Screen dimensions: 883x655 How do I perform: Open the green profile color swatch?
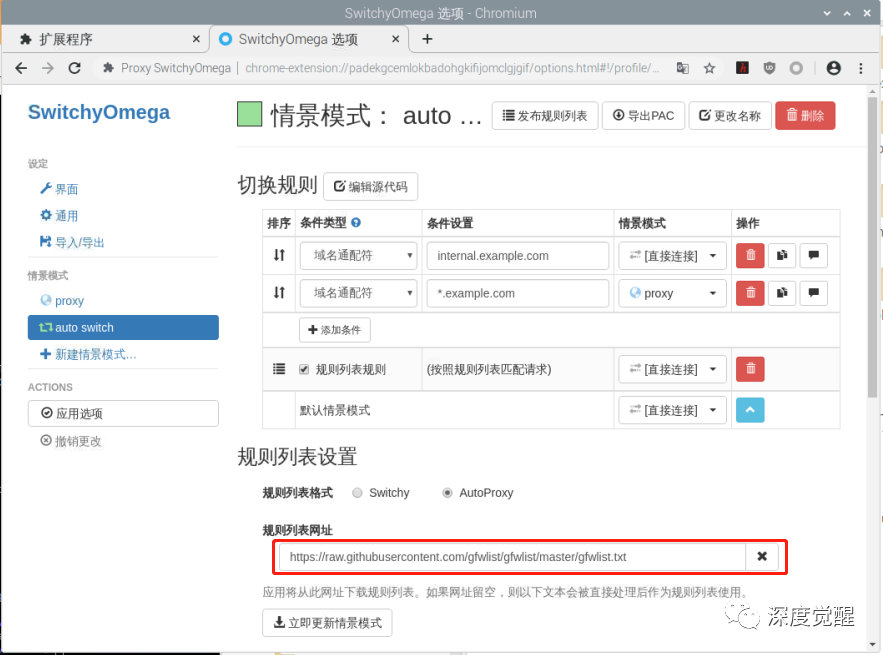pos(249,114)
